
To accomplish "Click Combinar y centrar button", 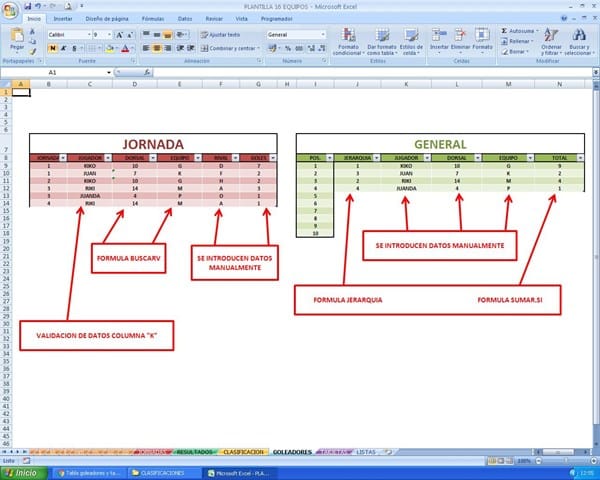I will (x=230, y=48).
